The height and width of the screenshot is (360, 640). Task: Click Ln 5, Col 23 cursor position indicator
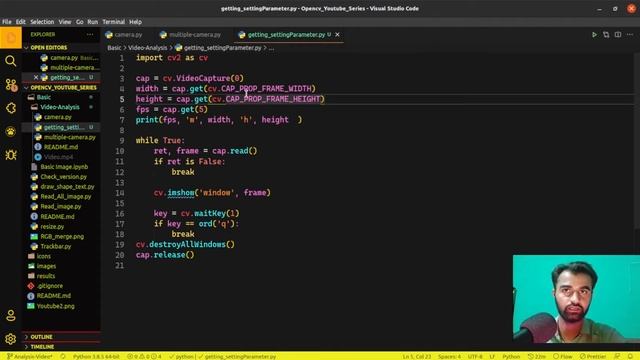coord(417,356)
